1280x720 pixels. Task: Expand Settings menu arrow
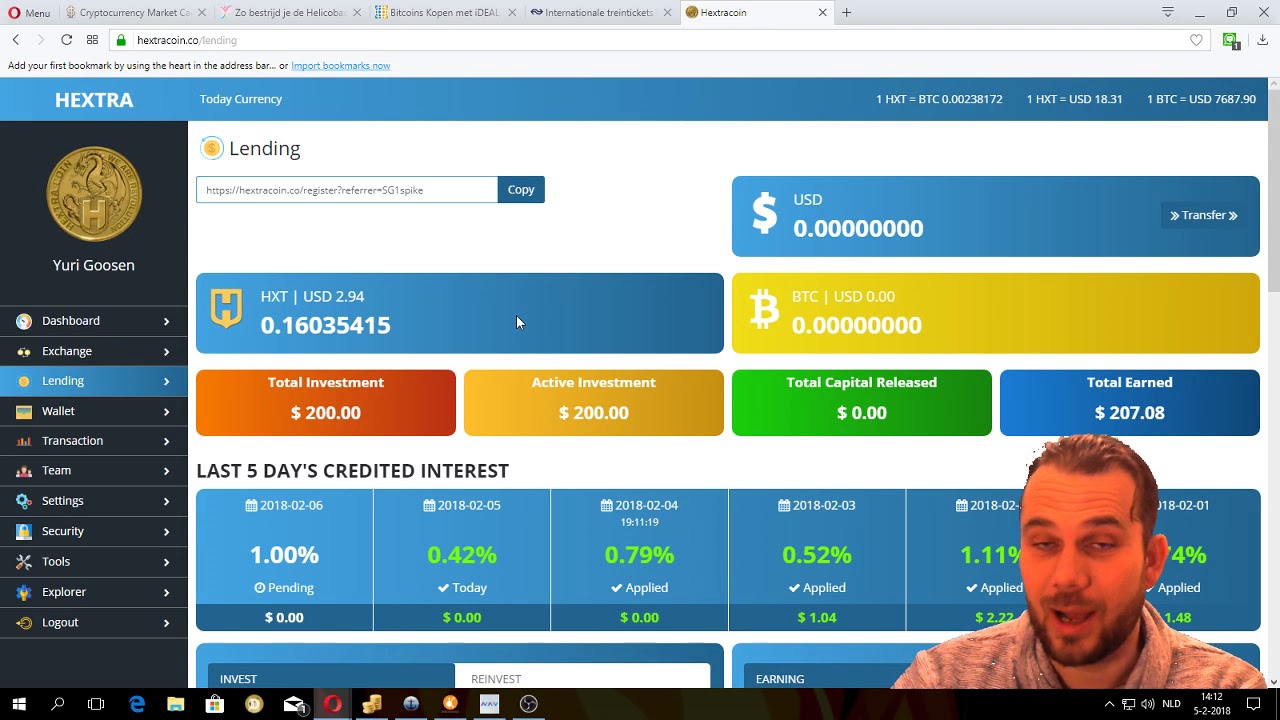click(166, 501)
